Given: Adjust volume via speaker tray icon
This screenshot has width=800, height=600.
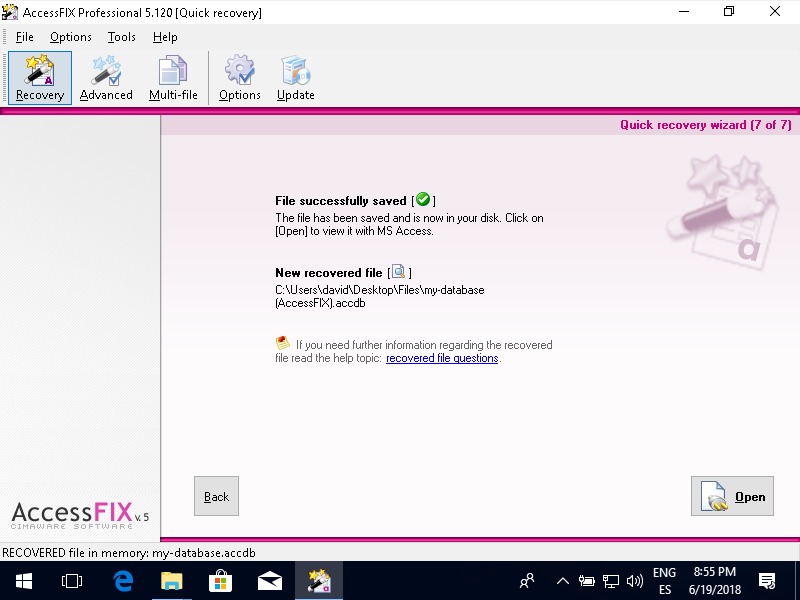Looking at the screenshot, I should coord(634,580).
